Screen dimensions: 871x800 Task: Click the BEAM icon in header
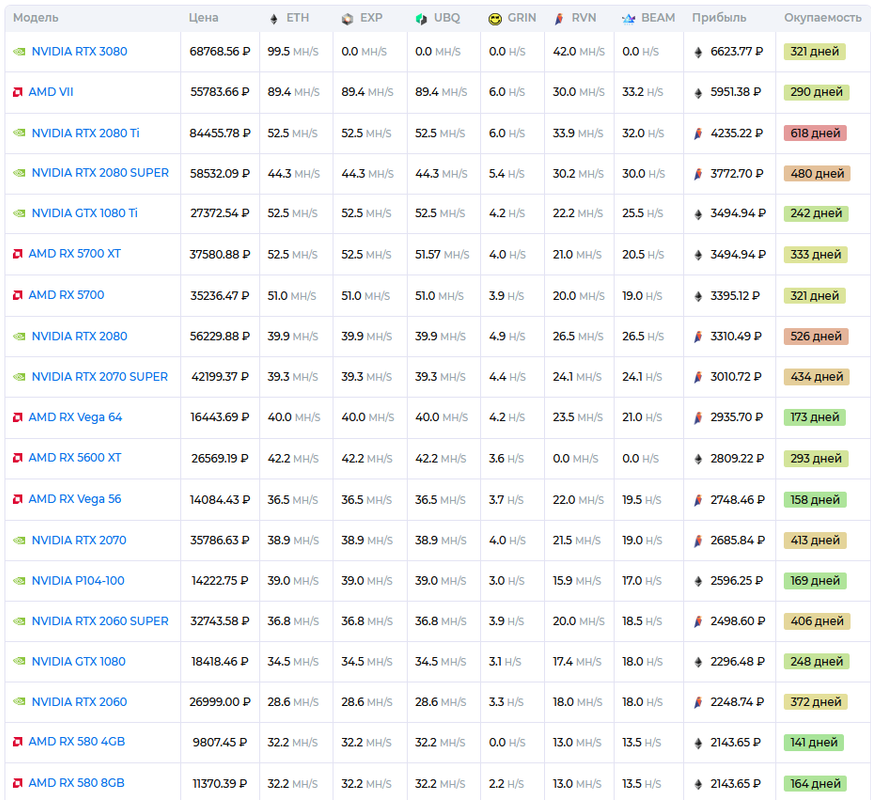(628, 19)
